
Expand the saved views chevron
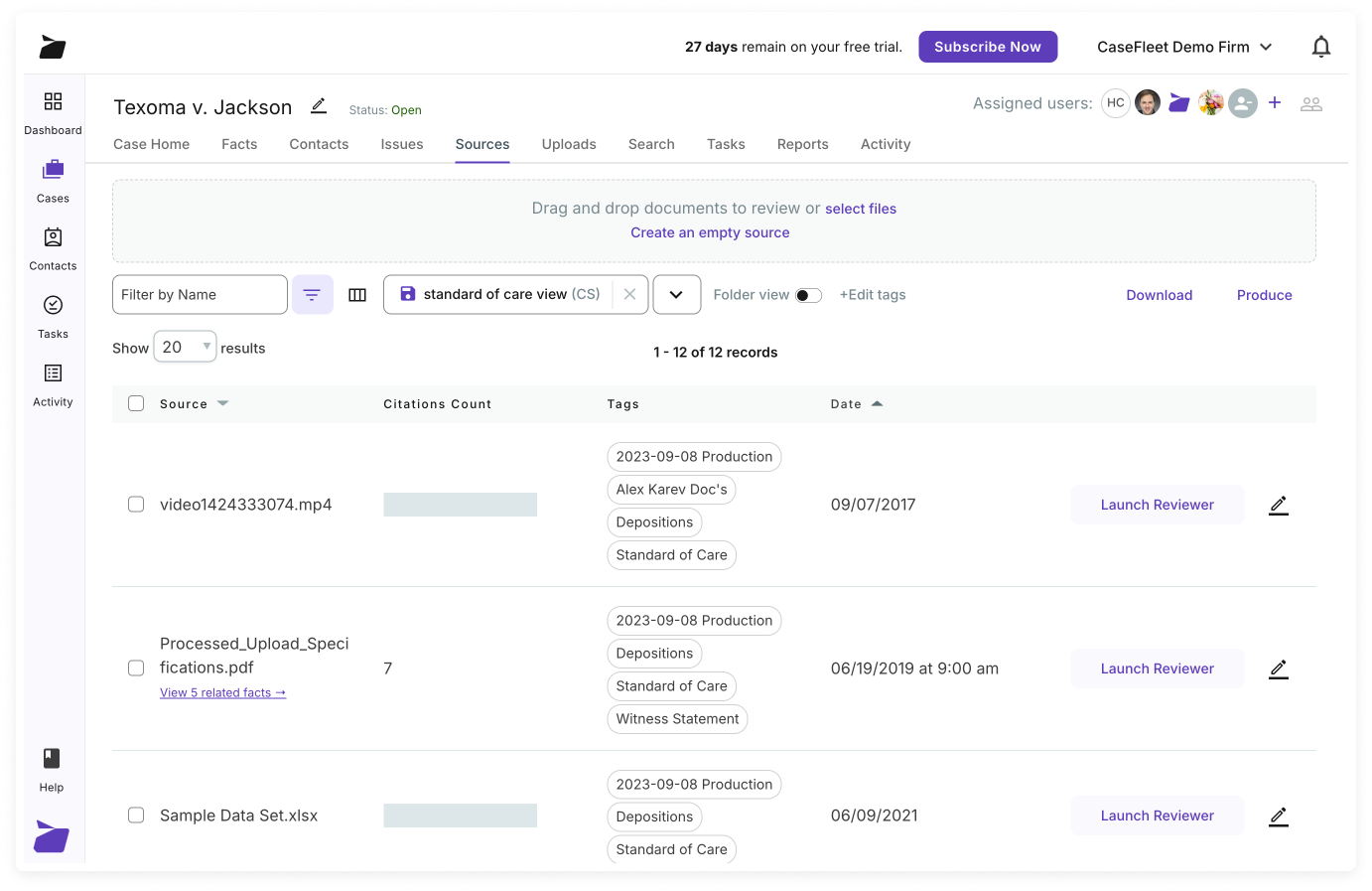tap(676, 294)
